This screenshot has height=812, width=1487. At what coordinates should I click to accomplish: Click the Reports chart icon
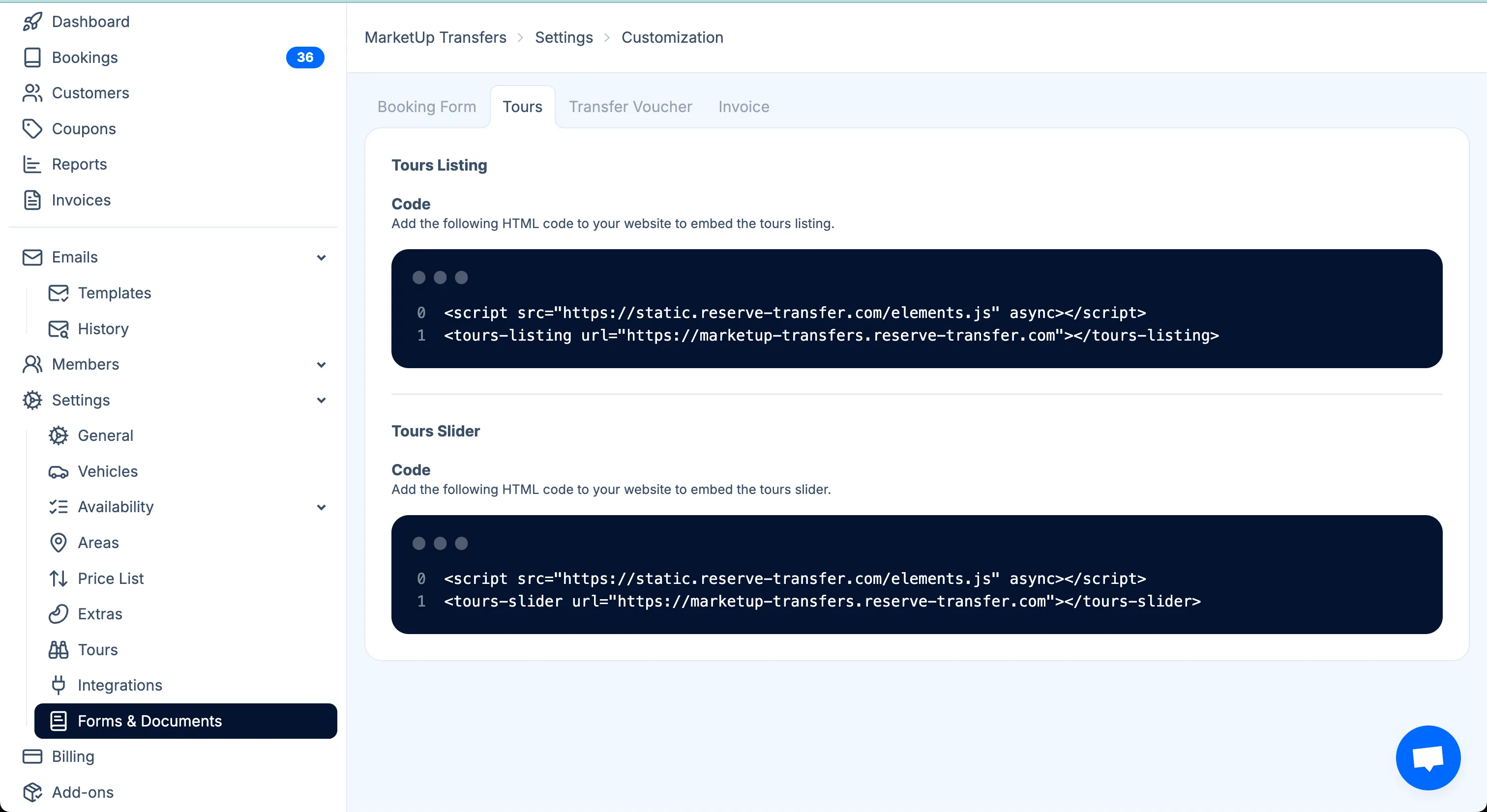point(32,165)
